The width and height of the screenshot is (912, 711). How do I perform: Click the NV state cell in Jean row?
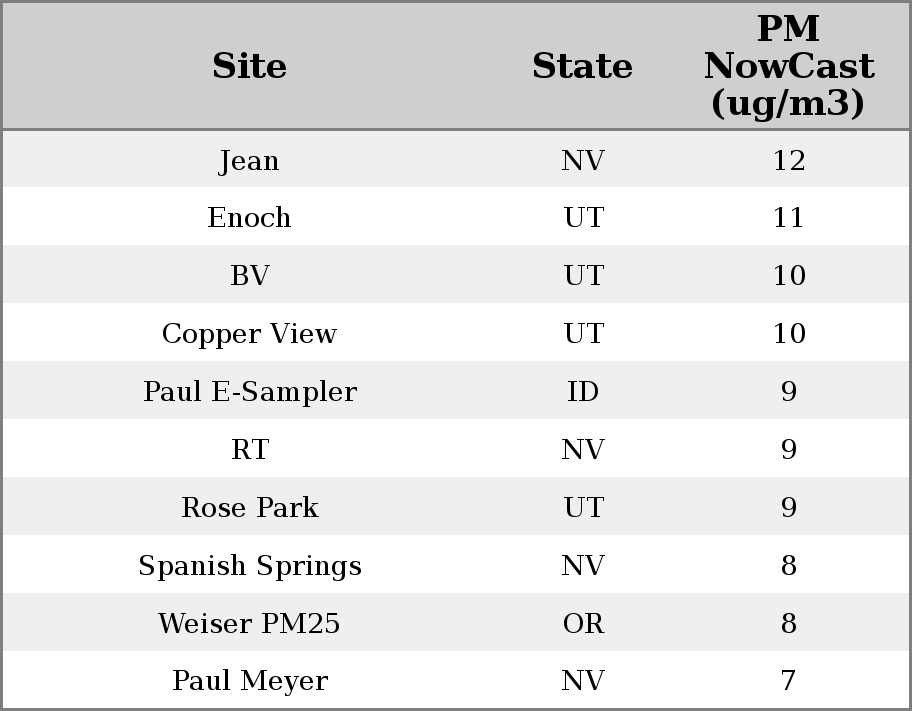(582, 161)
